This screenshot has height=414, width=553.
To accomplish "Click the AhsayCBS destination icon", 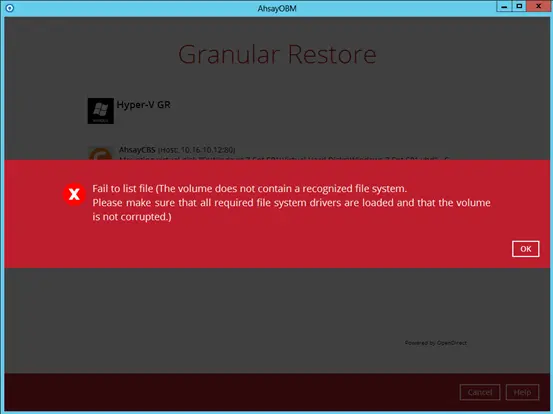I will [x=101, y=154].
